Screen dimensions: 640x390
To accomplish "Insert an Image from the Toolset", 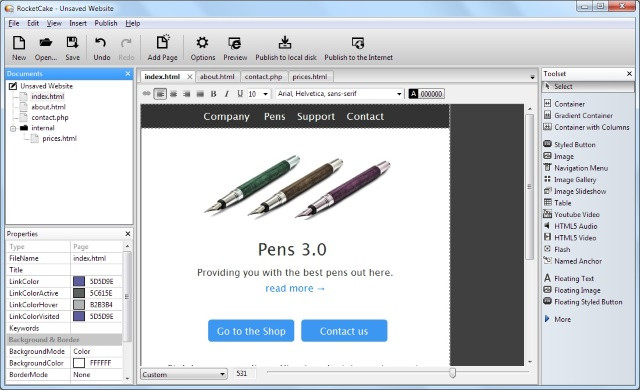I will coord(559,156).
